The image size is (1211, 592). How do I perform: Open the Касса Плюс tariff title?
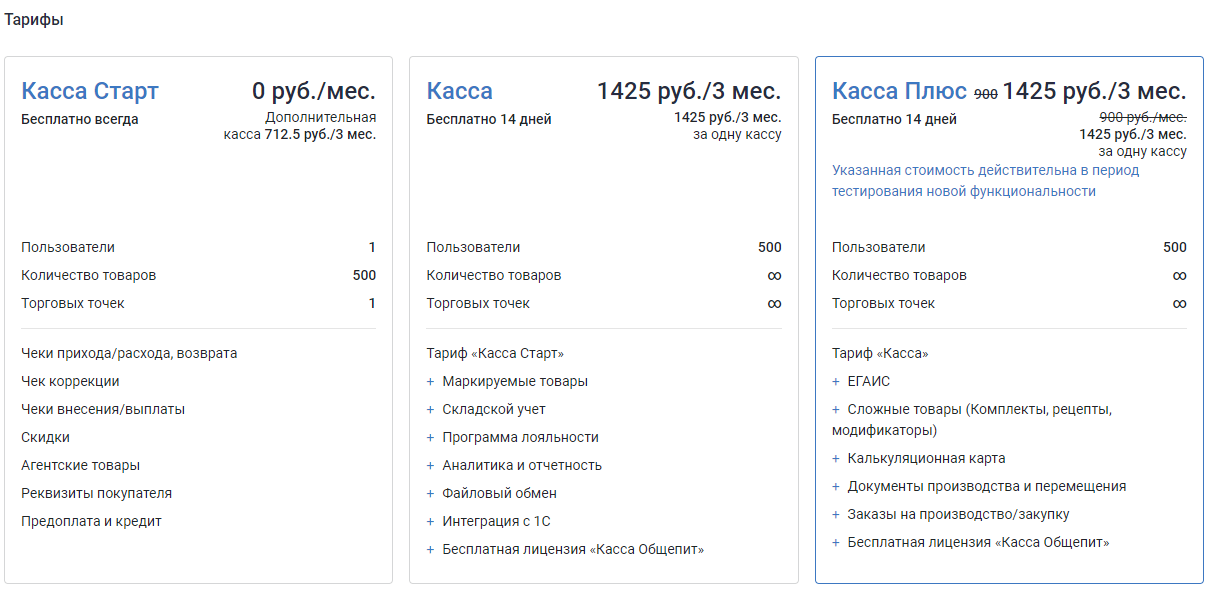[x=900, y=91]
